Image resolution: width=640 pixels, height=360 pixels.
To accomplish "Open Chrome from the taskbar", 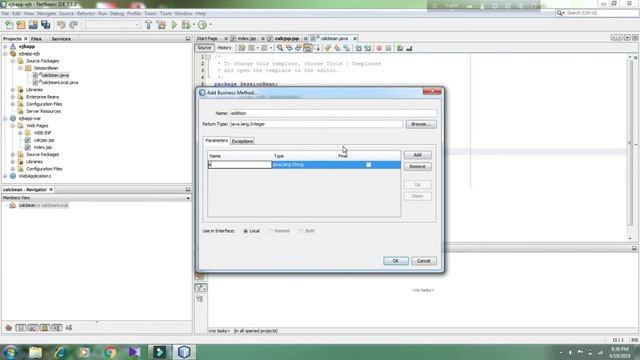I will [109, 352].
